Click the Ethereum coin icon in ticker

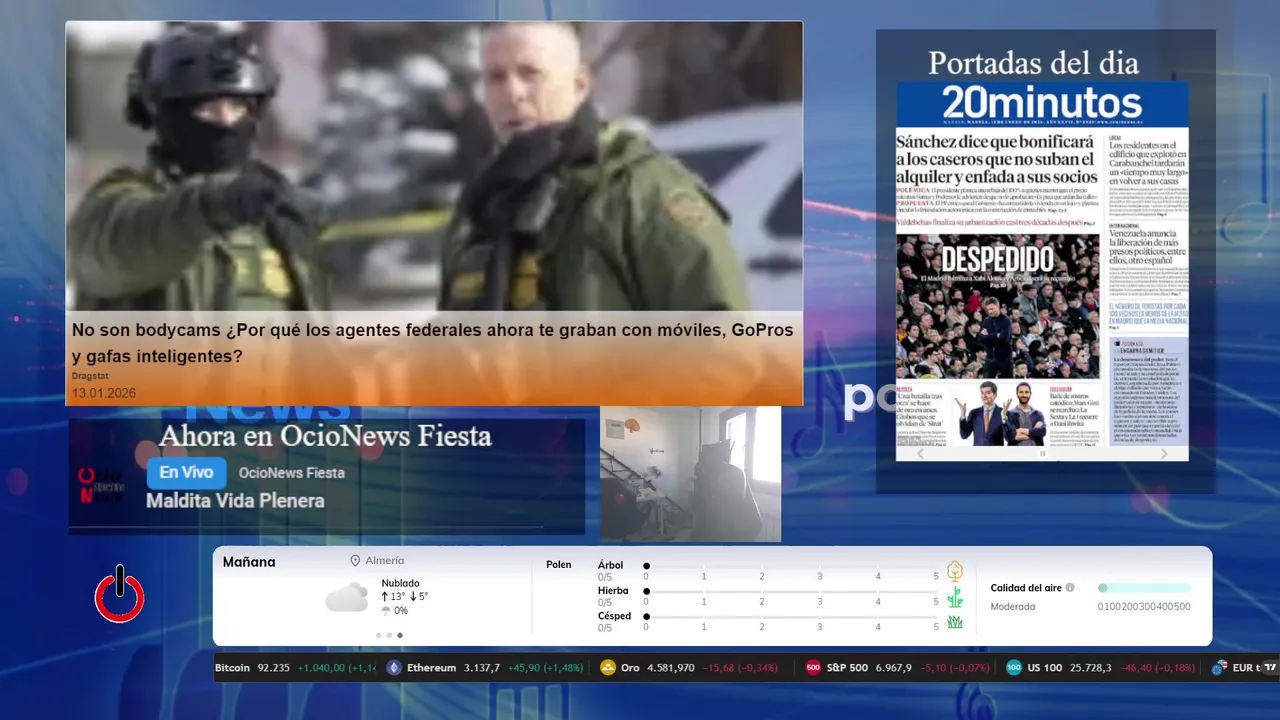(394, 668)
